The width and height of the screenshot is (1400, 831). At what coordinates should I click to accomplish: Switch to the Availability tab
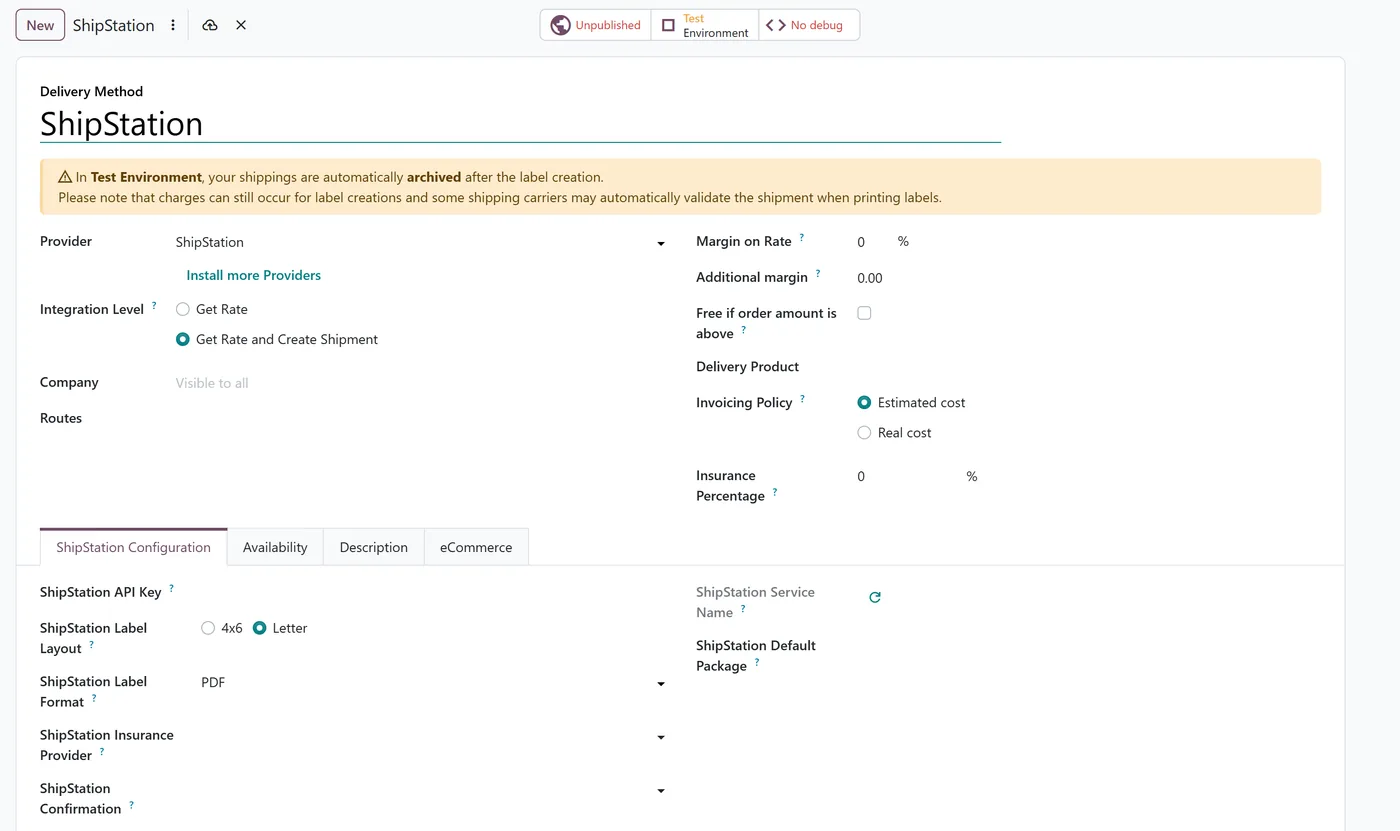coord(275,547)
